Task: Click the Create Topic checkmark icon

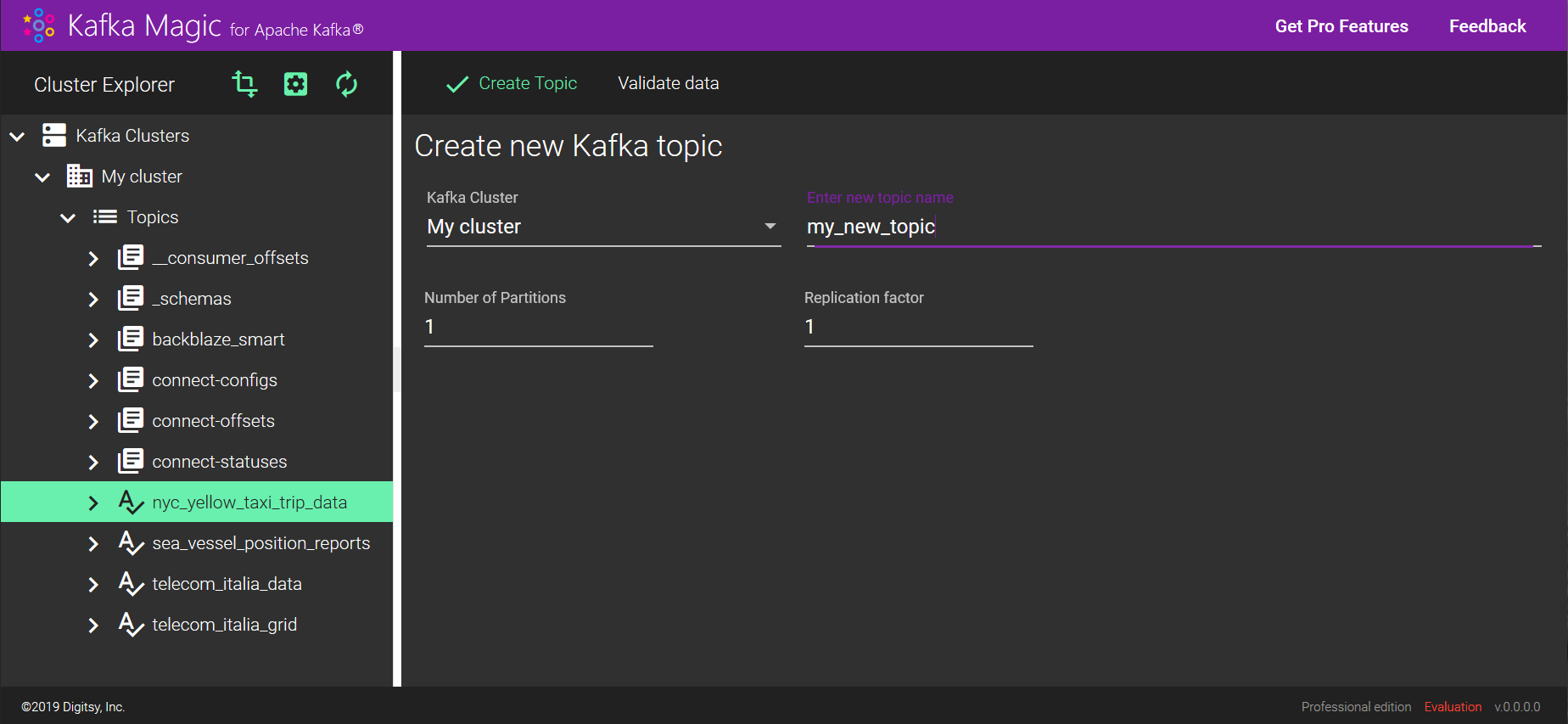Action: click(x=457, y=84)
